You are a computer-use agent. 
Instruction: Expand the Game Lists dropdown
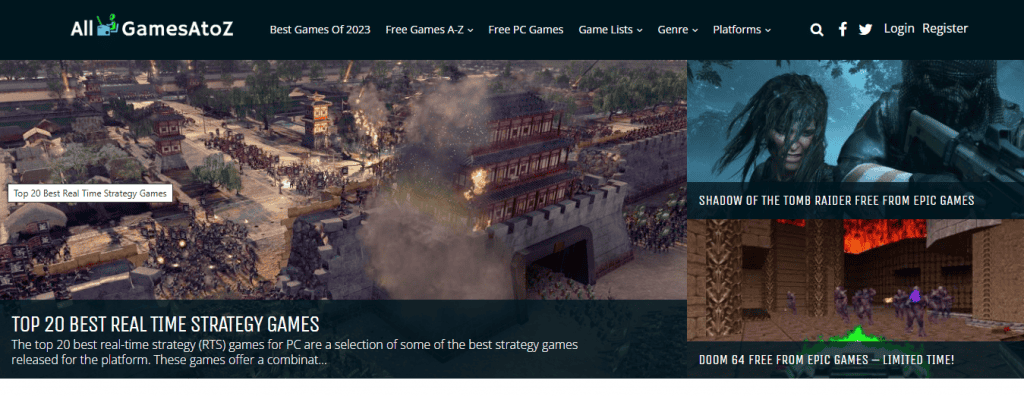611,29
